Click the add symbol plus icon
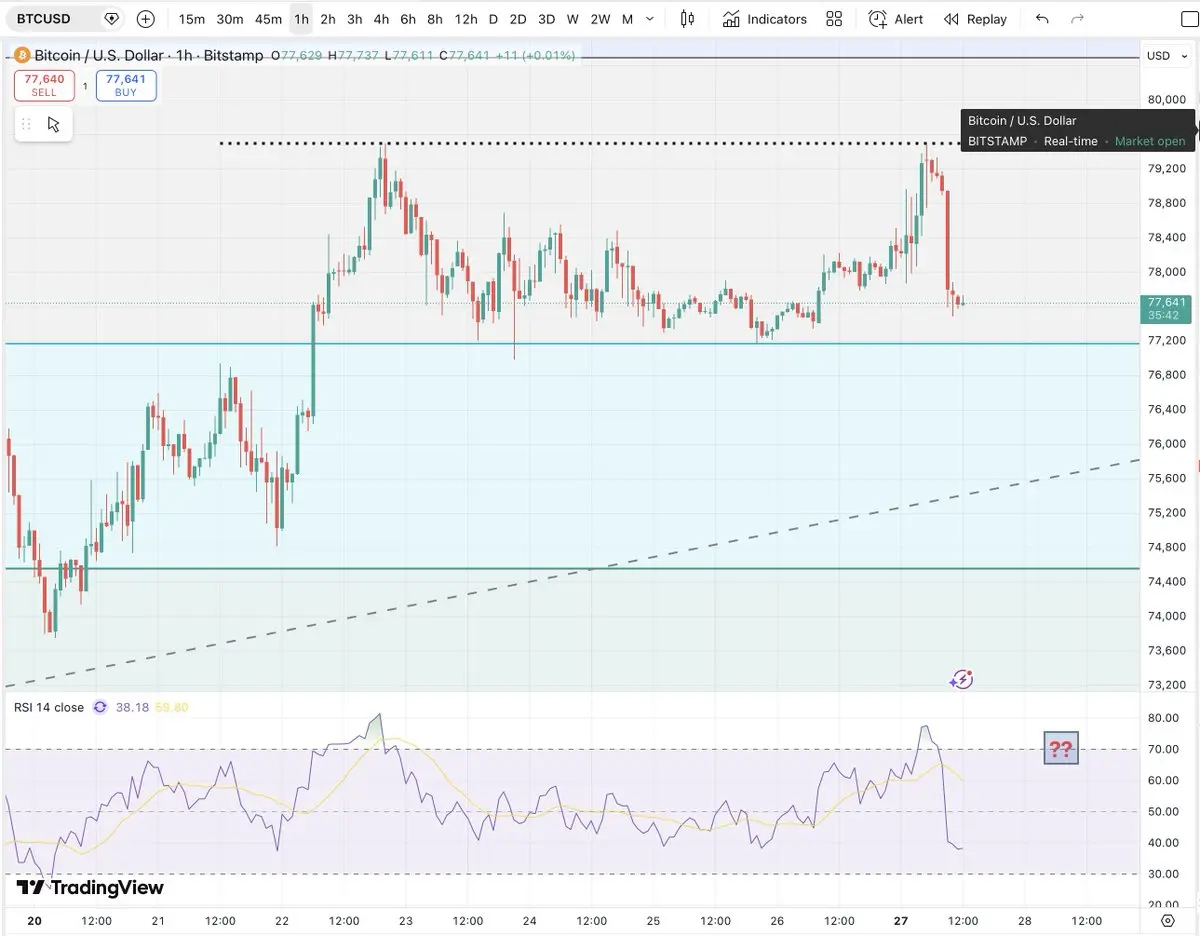The height and width of the screenshot is (936, 1200). (x=146, y=19)
